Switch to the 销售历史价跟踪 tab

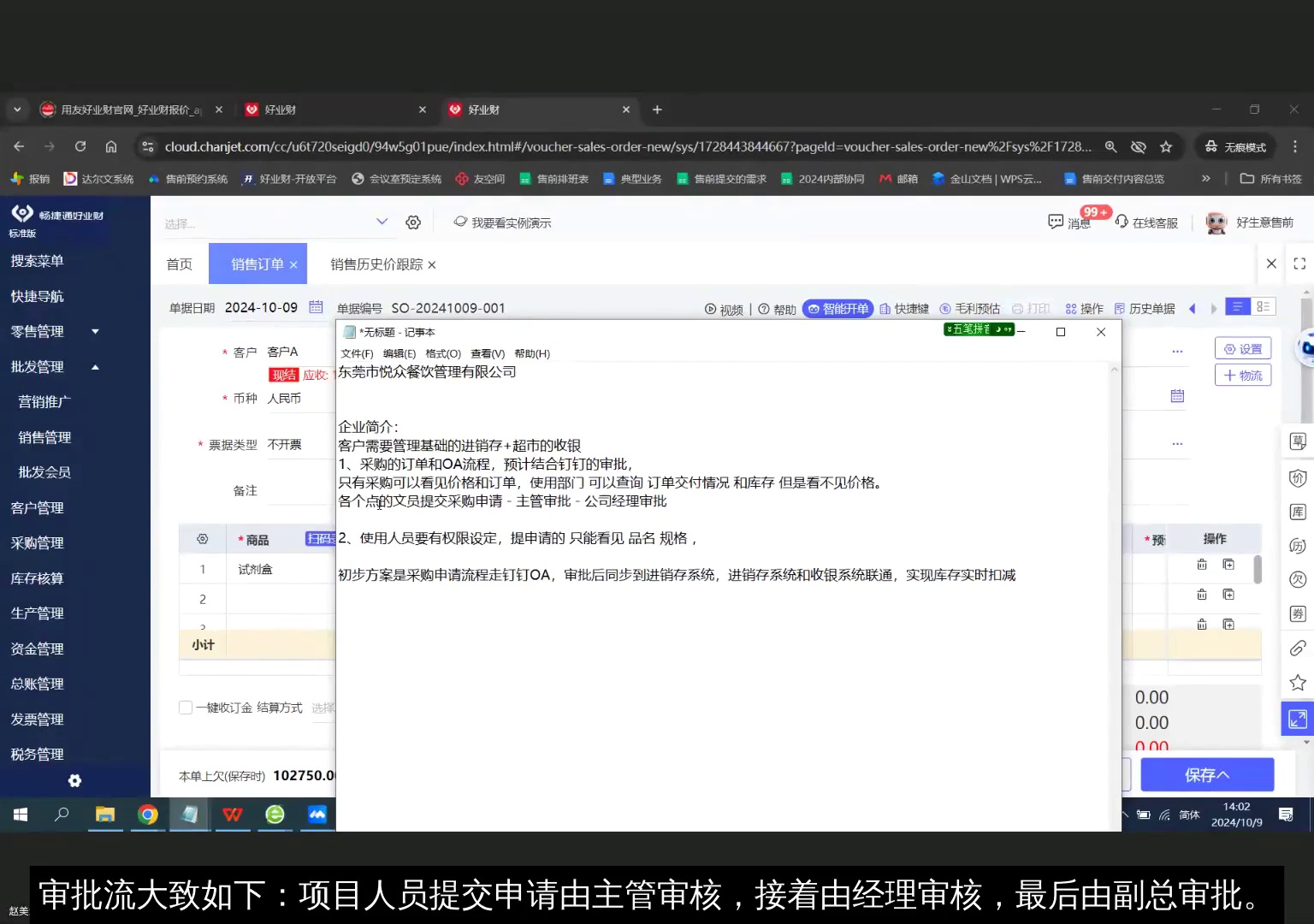tap(374, 264)
